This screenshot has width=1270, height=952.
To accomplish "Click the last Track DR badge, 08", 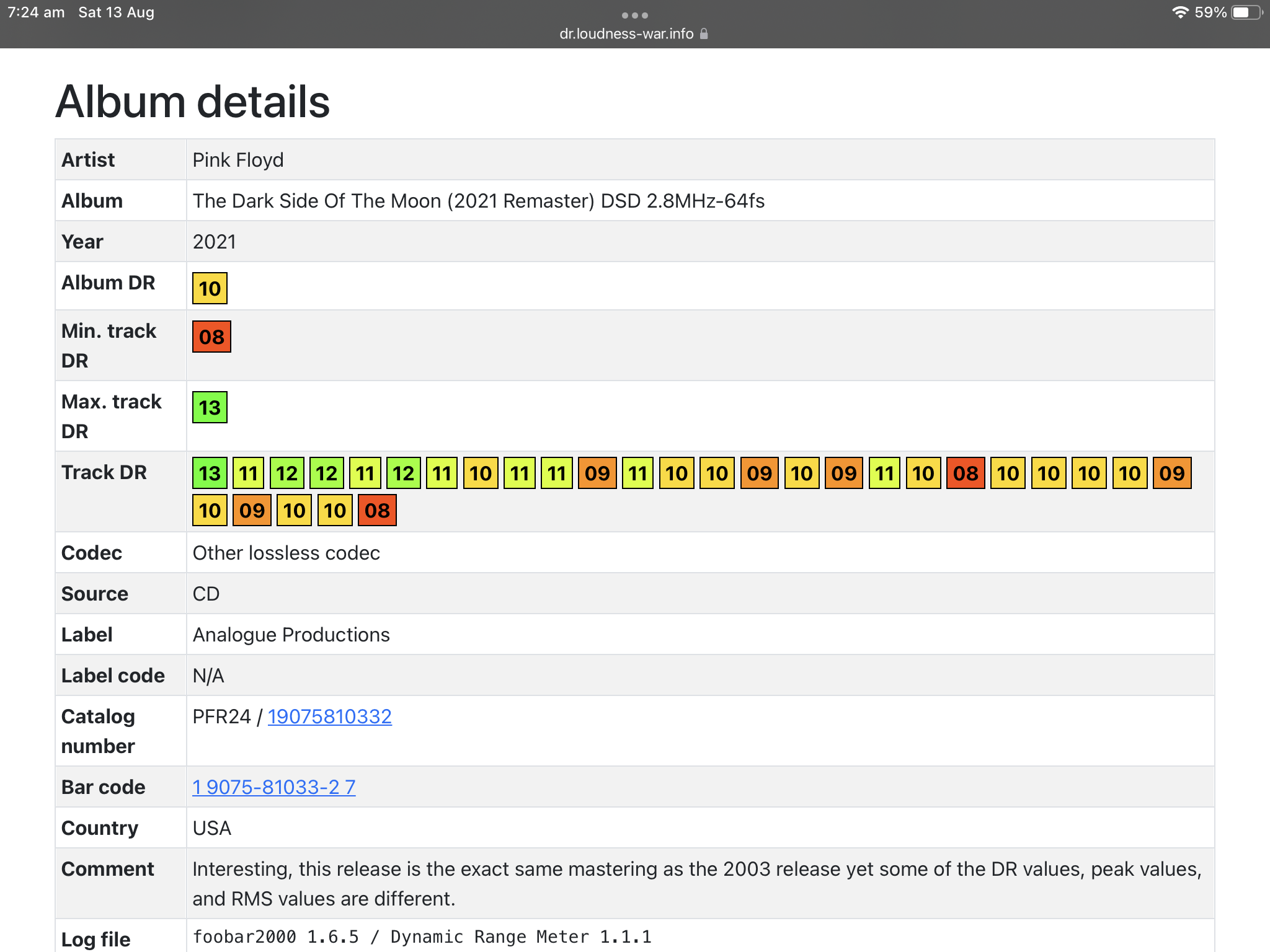I will pyautogui.click(x=377, y=511).
